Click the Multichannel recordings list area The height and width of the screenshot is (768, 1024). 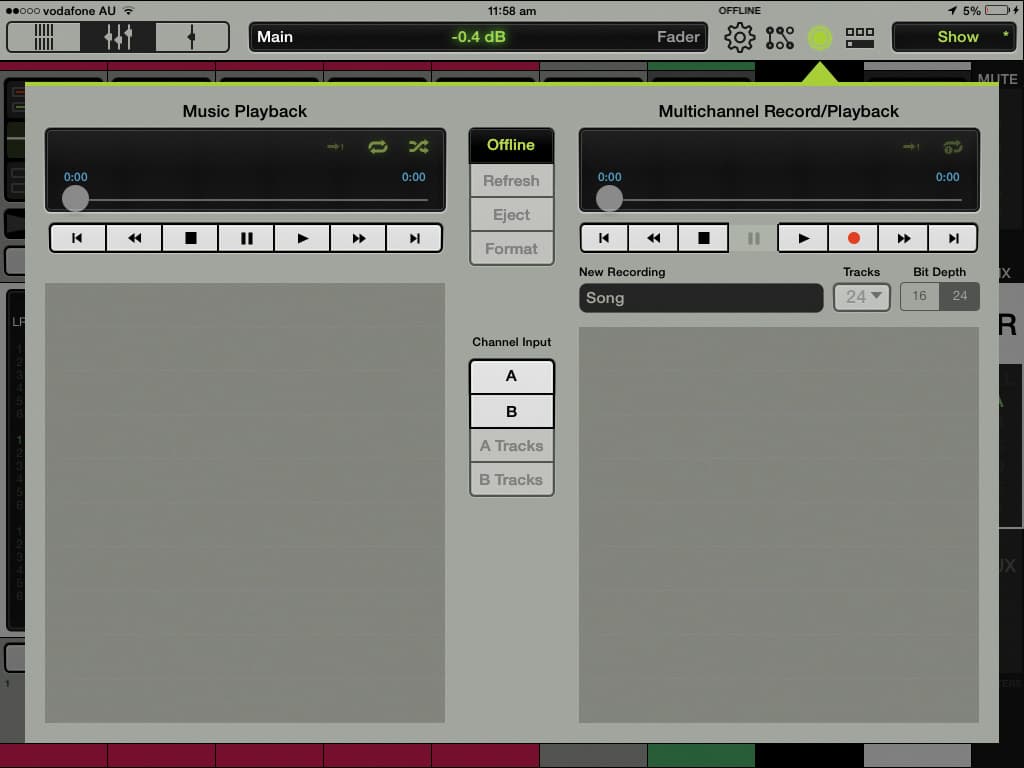point(778,524)
